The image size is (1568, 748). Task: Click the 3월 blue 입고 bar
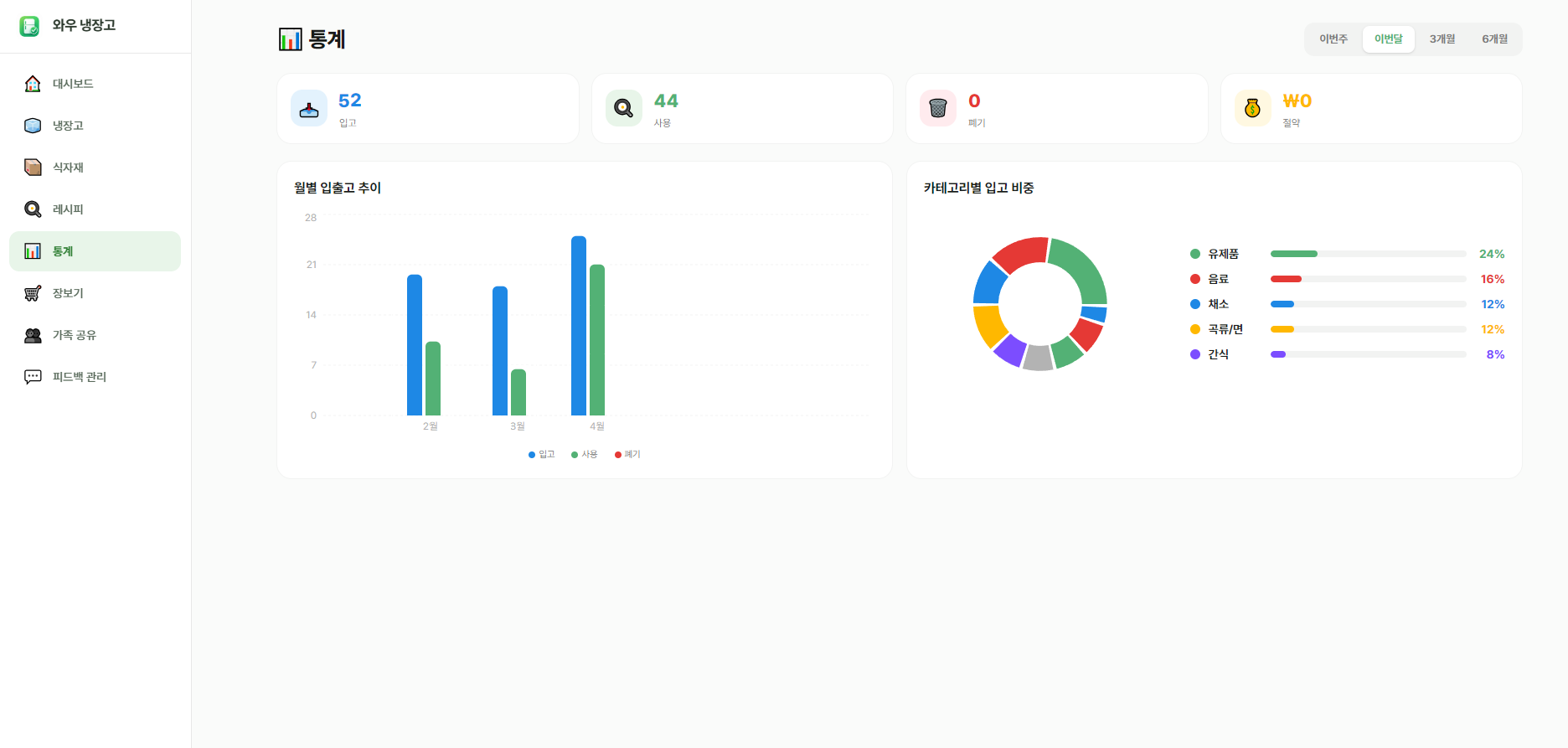500,351
